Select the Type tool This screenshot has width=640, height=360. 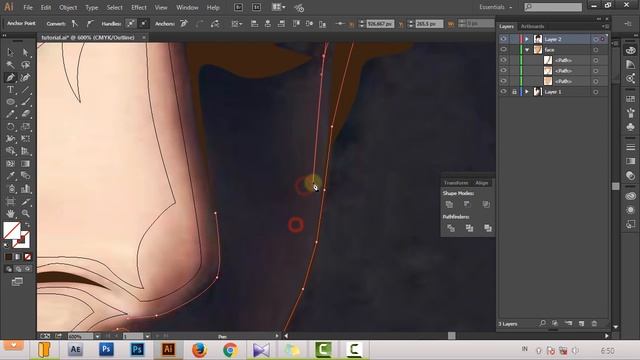(10, 90)
